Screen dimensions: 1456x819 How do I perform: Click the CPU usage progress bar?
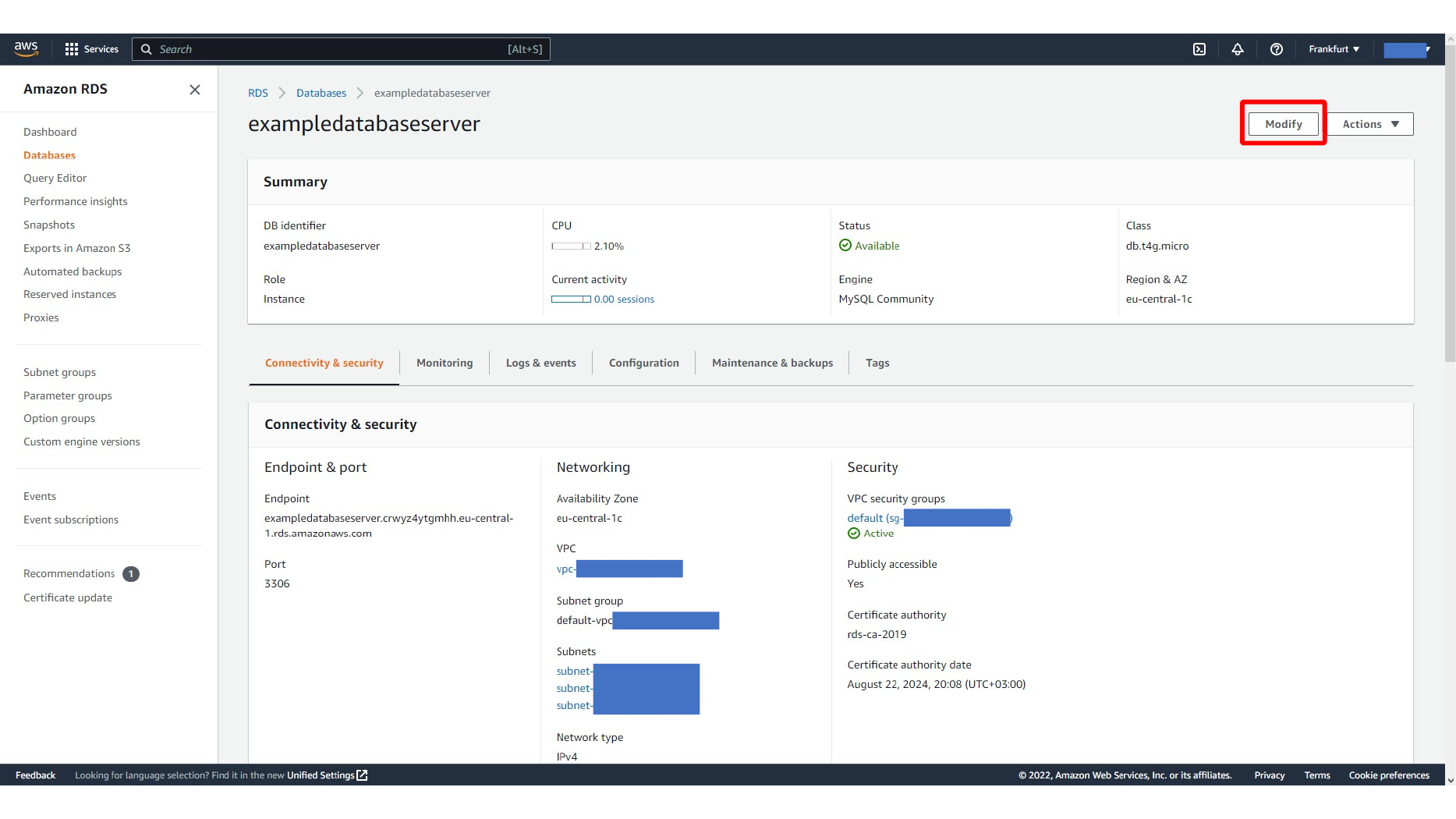pyautogui.click(x=571, y=246)
